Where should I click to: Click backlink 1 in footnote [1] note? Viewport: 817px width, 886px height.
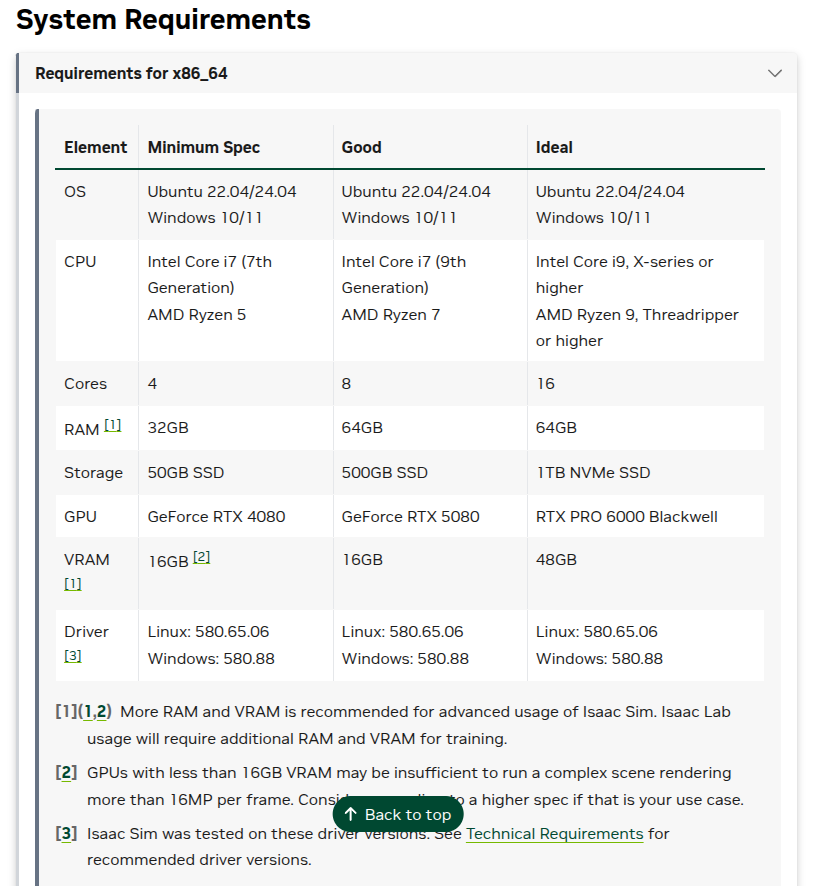point(88,711)
